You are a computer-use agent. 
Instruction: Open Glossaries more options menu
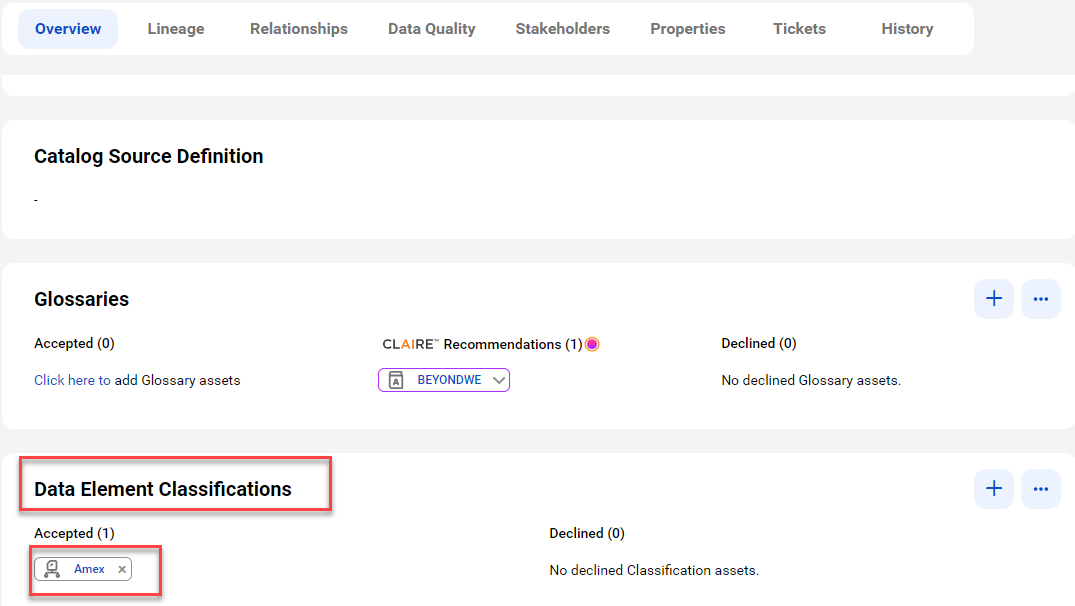click(1041, 299)
